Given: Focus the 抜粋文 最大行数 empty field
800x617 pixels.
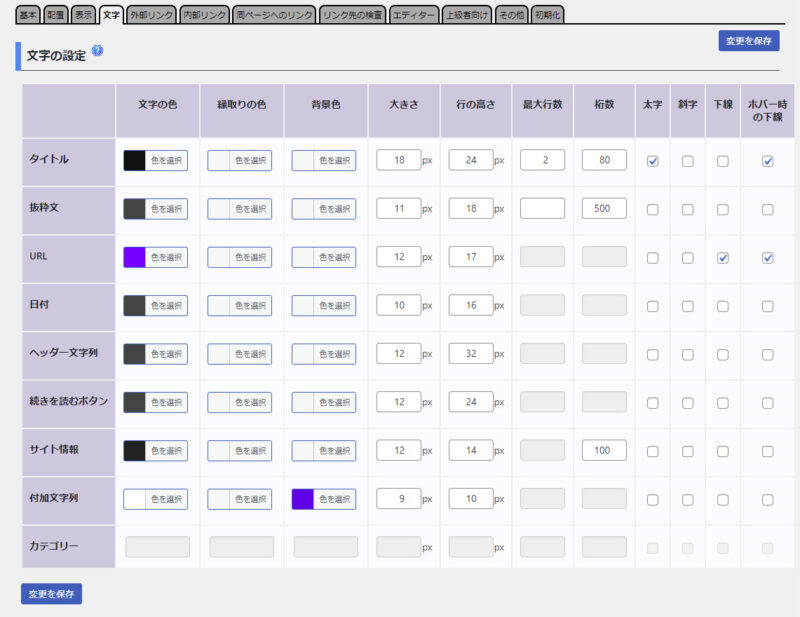Looking at the screenshot, I should (542, 209).
